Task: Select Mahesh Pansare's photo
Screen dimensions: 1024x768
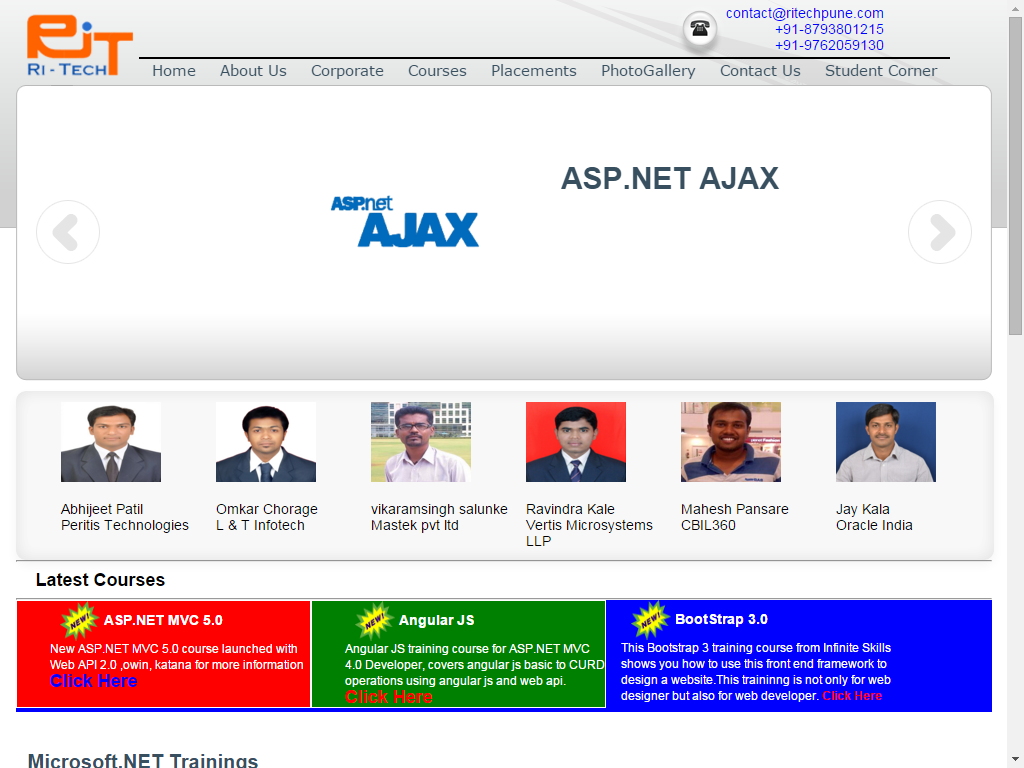Action: [x=731, y=442]
